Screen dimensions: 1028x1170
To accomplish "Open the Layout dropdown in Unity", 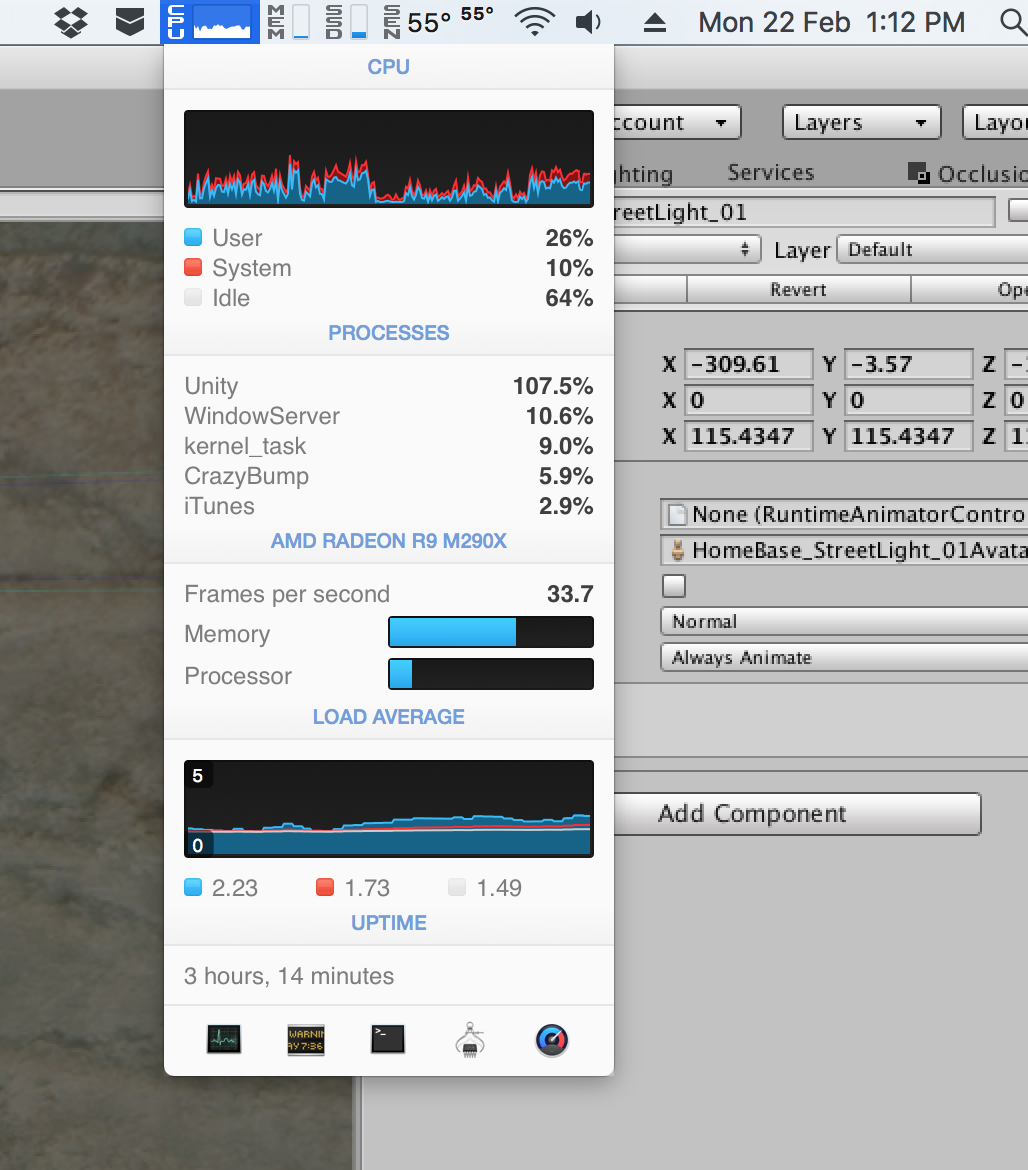I will [995, 122].
